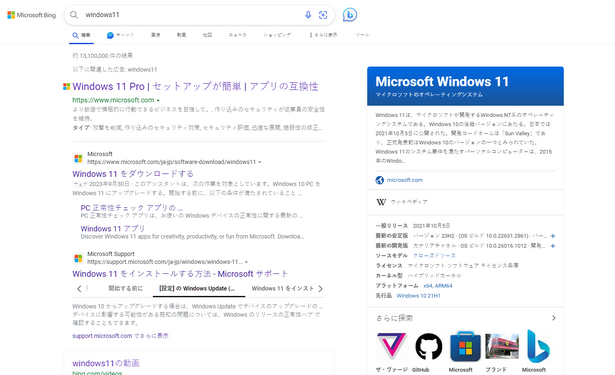
Task: Click right chevron in the install tabs carousel
Action: tap(320, 289)
